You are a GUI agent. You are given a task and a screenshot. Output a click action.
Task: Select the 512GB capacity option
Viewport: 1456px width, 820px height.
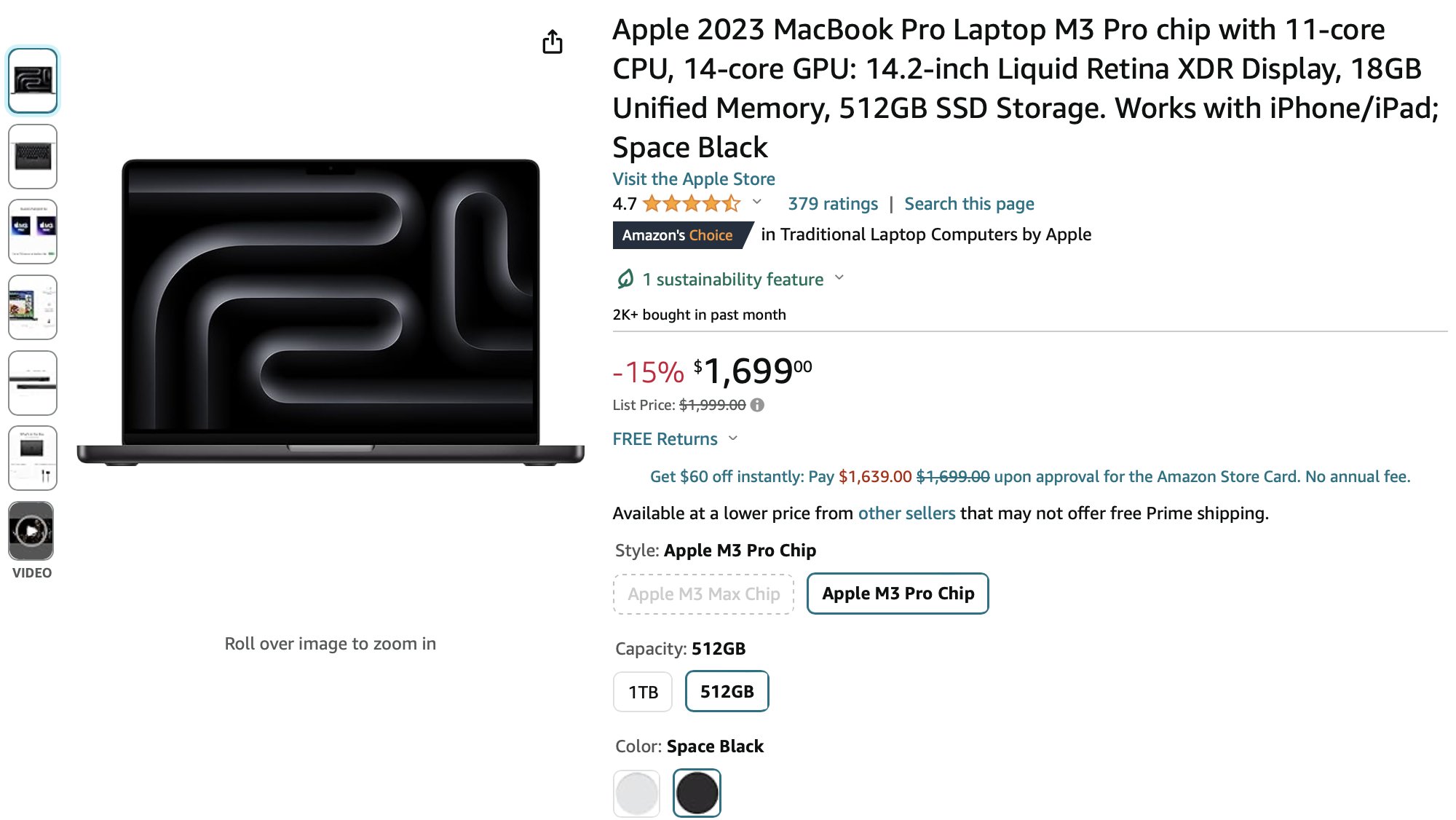(x=727, y=691)
